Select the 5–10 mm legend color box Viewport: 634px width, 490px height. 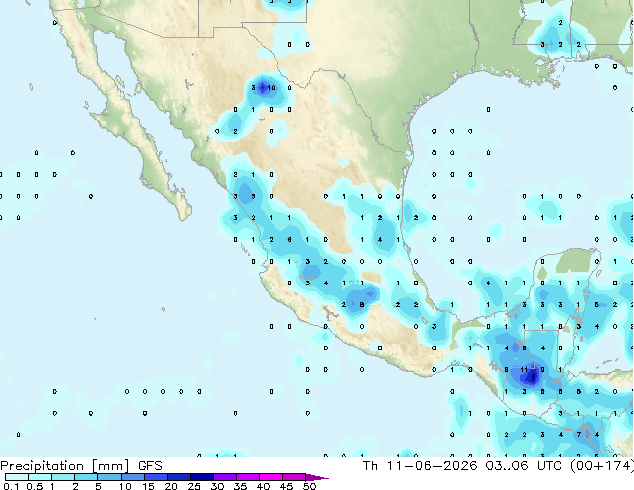click(109, 477)
